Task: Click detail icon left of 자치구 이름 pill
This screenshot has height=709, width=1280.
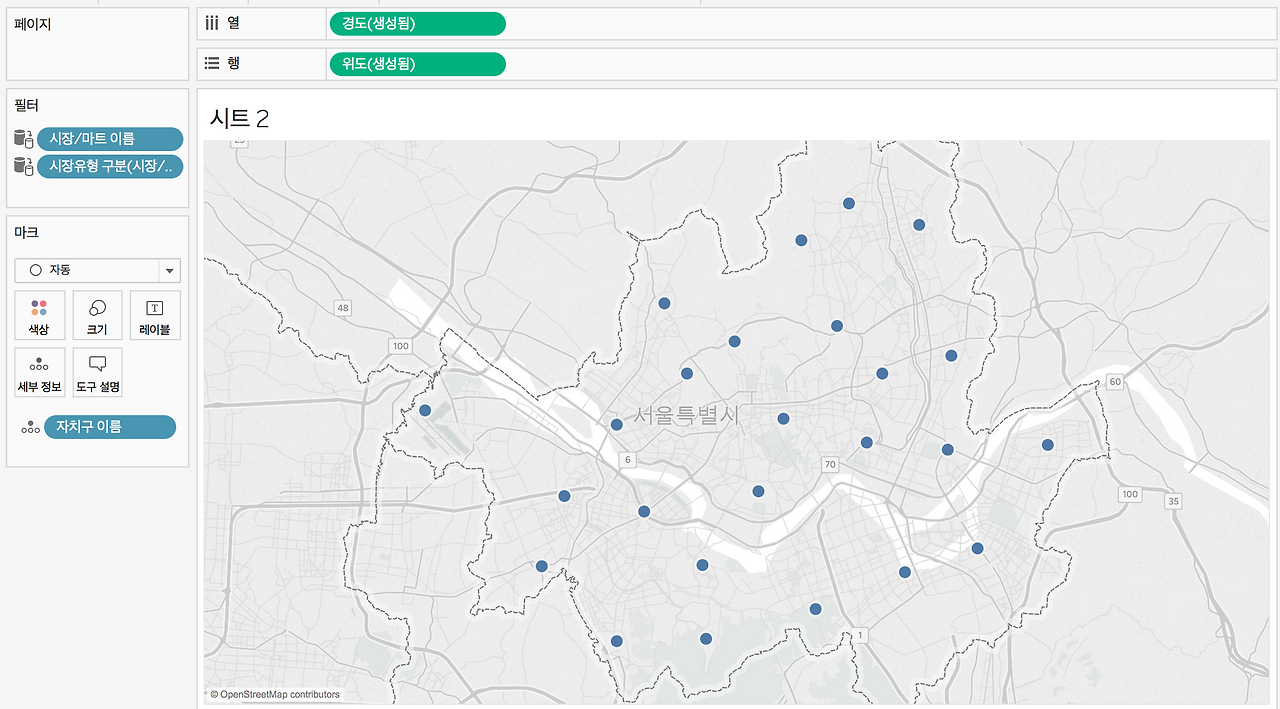Action: point(31,428)
